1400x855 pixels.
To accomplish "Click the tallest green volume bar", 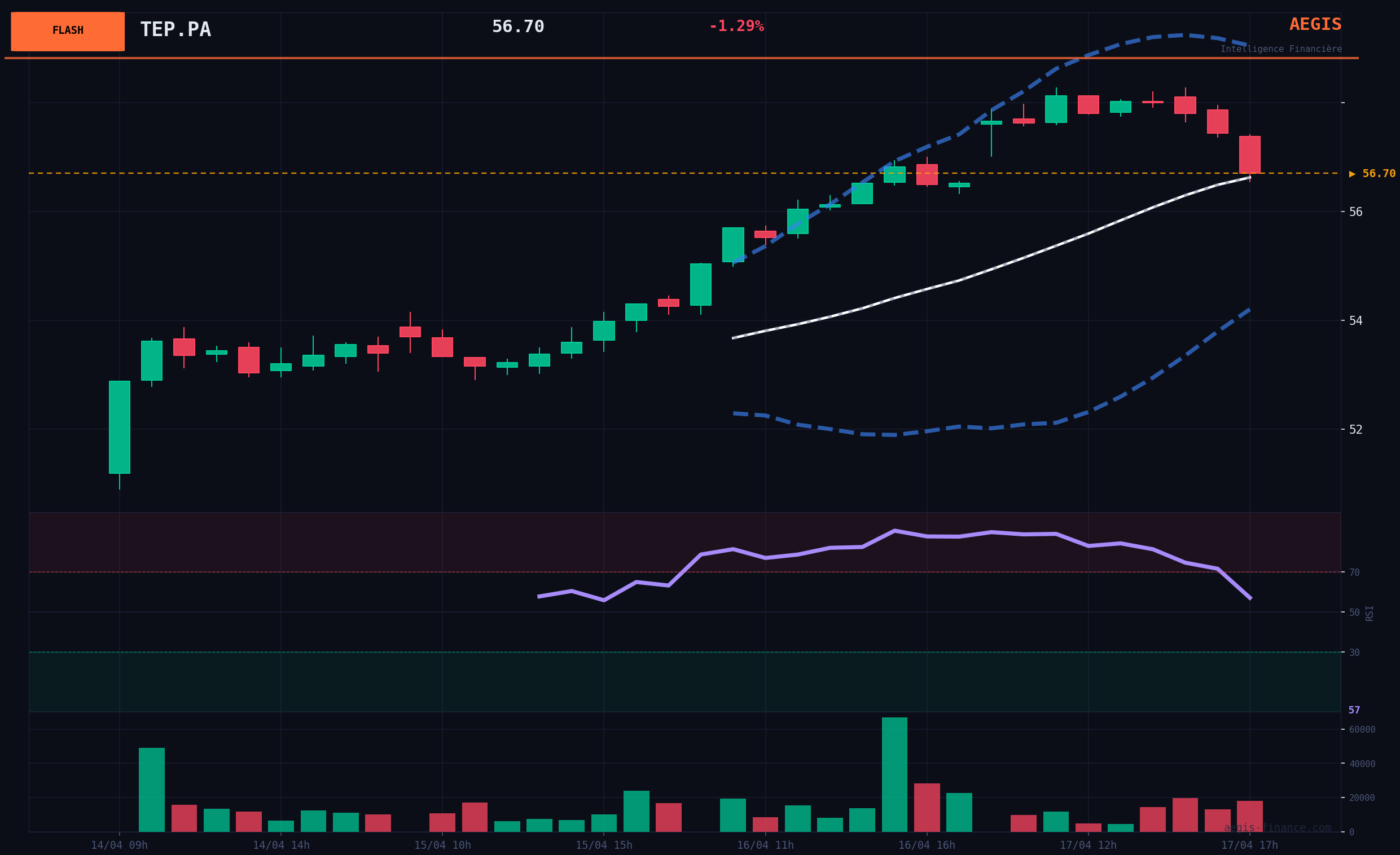I will tap(894, 774).
